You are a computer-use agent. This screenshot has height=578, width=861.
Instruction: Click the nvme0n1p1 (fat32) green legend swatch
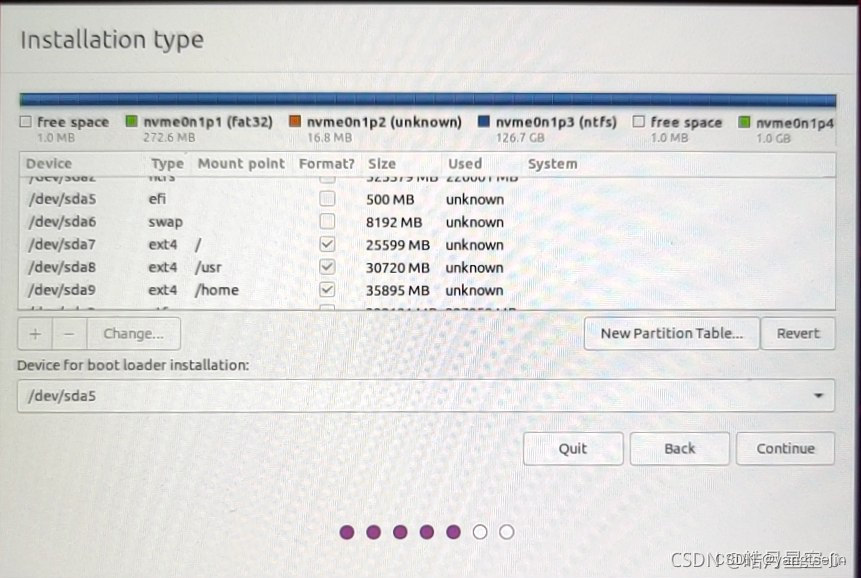coord(131,121)
